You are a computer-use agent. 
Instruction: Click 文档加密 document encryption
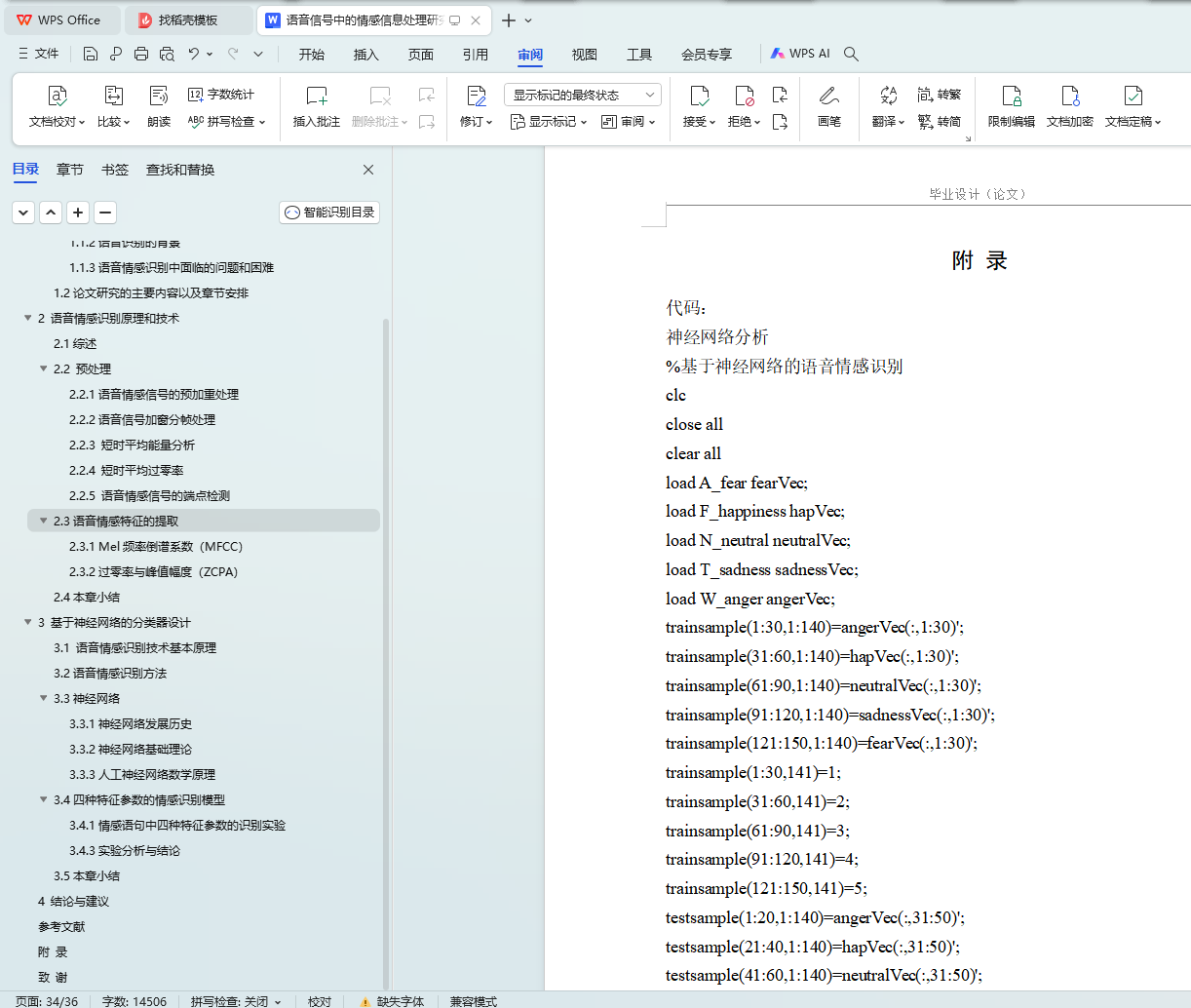click(1070, 107)
